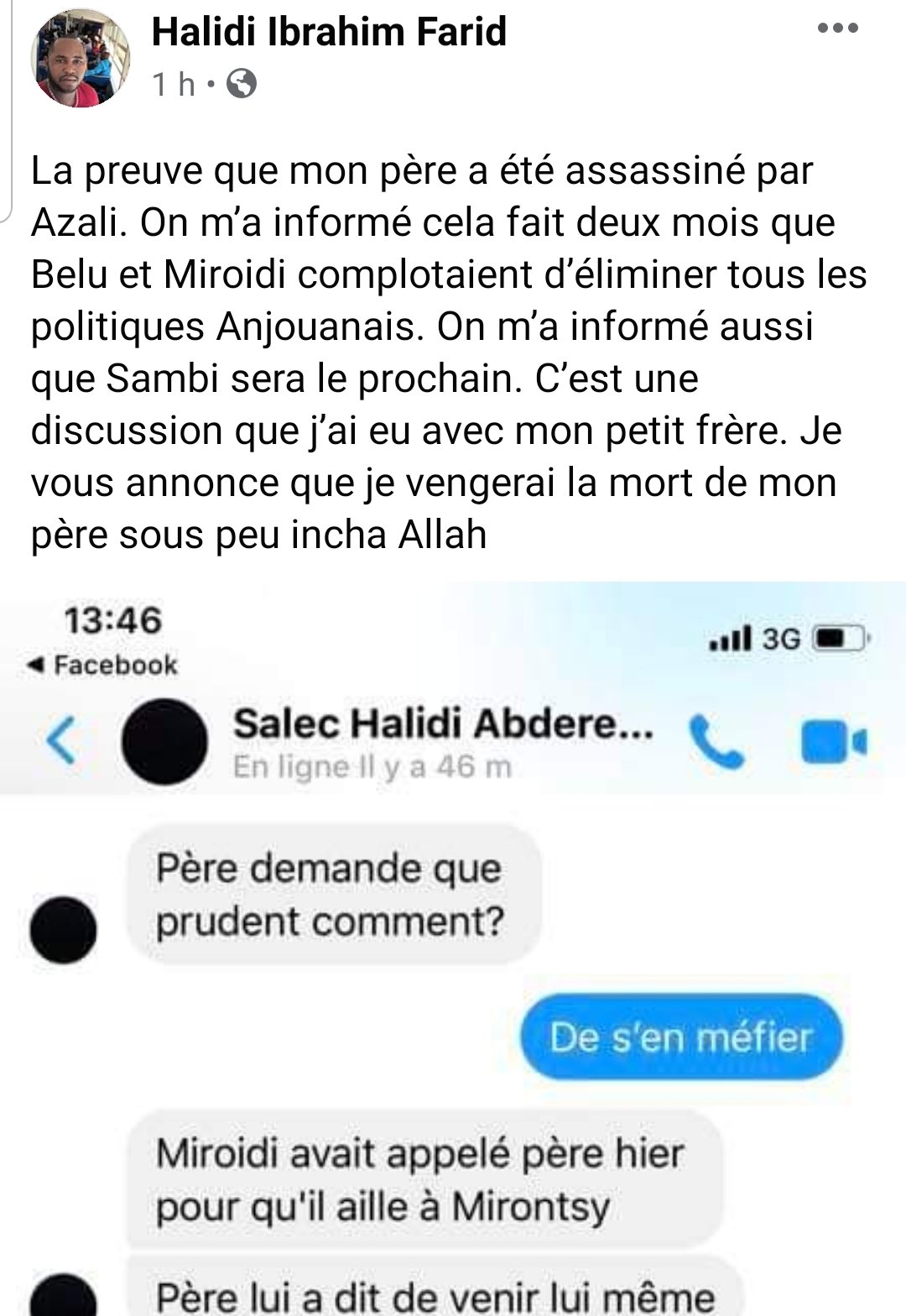Select the 'De s'en méfier' blue message

click(681, 1037)
